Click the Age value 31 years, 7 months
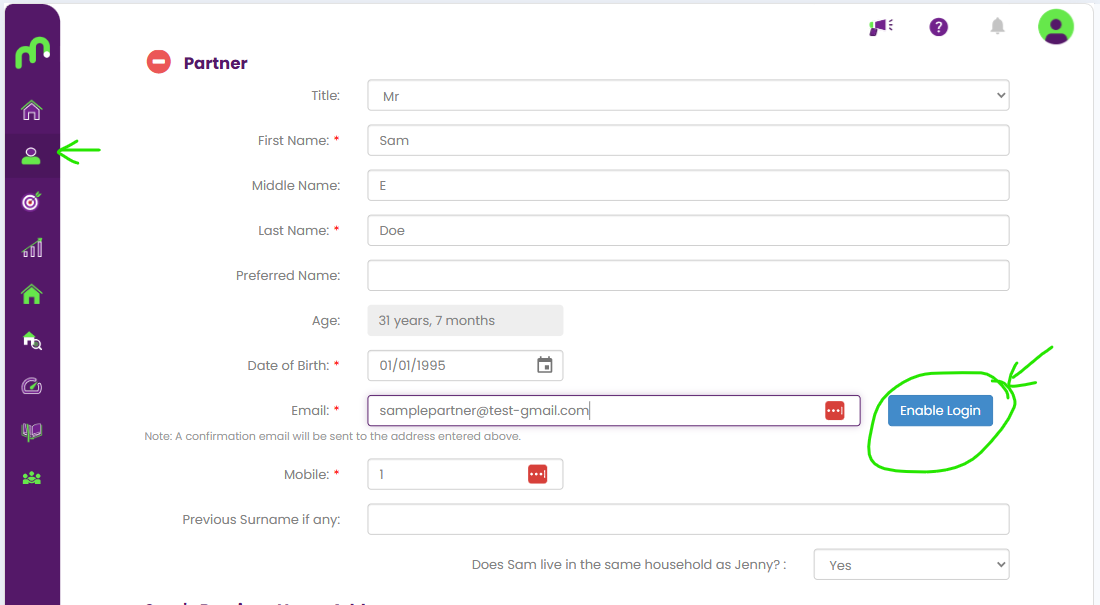 (465, 320)
